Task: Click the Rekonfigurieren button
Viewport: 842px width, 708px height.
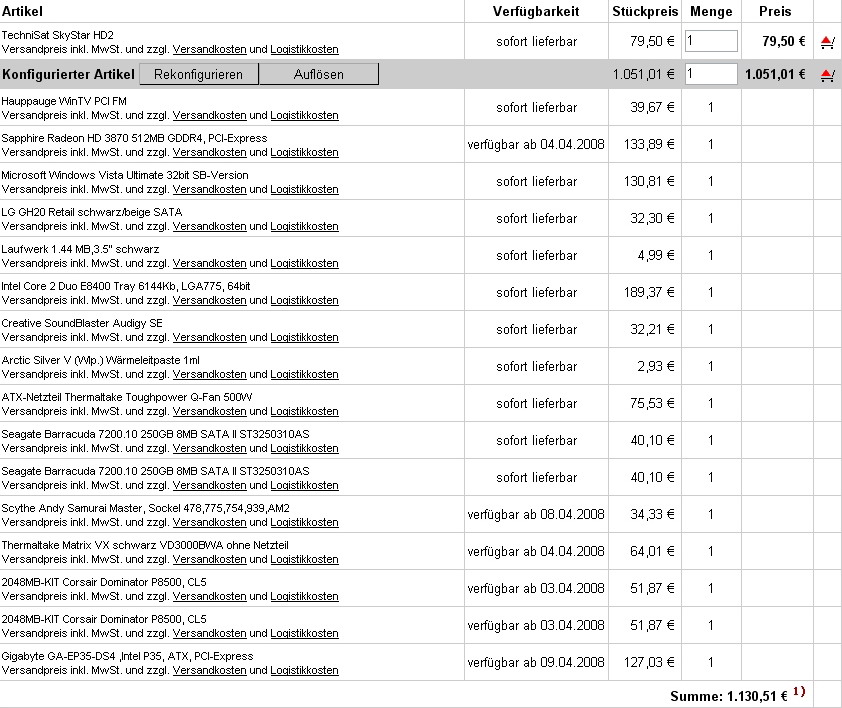Action: click(199, 74)
